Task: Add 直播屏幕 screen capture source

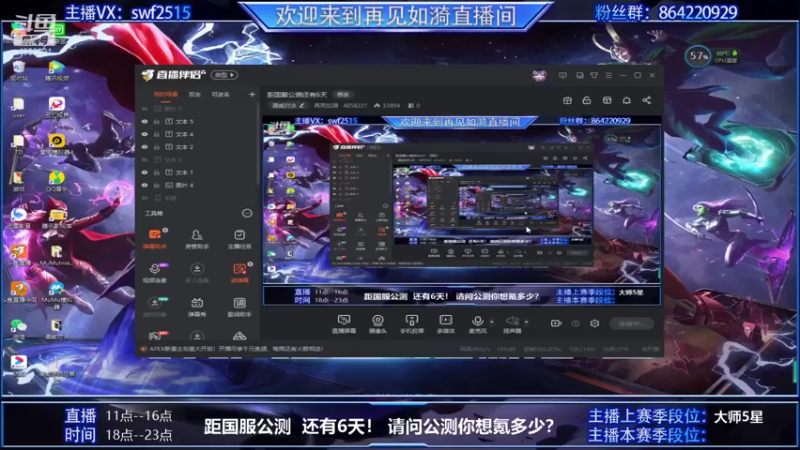Action: (344, 324)
